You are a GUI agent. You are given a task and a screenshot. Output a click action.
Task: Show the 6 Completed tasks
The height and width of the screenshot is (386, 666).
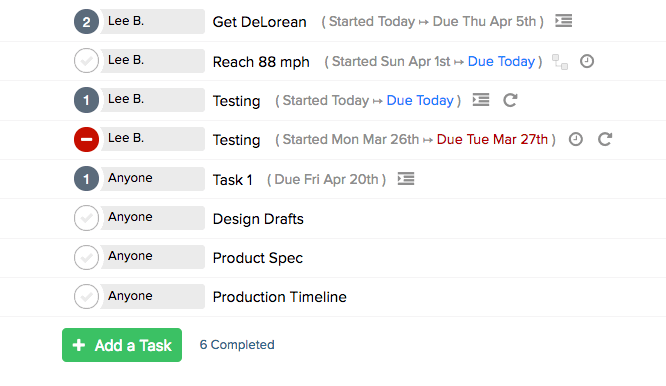(237, 345)
